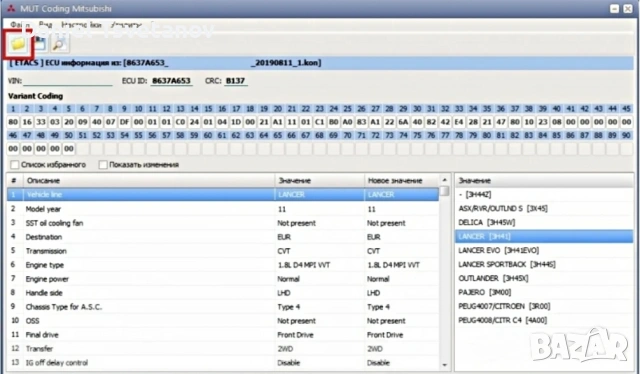This screenshot has width=640, height=374.
Task: Click the 2WD new value cell
Action: pos(402,349)
